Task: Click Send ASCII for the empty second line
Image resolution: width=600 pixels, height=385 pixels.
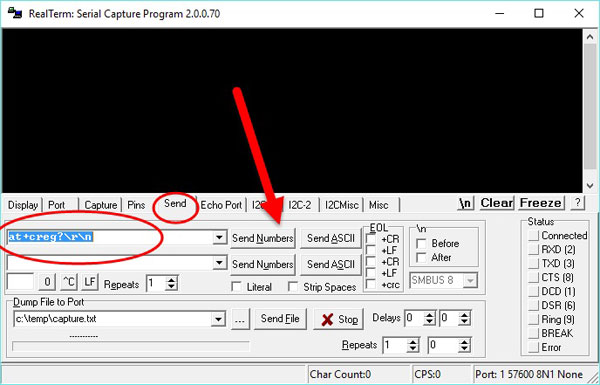Action: coord(331,264)
